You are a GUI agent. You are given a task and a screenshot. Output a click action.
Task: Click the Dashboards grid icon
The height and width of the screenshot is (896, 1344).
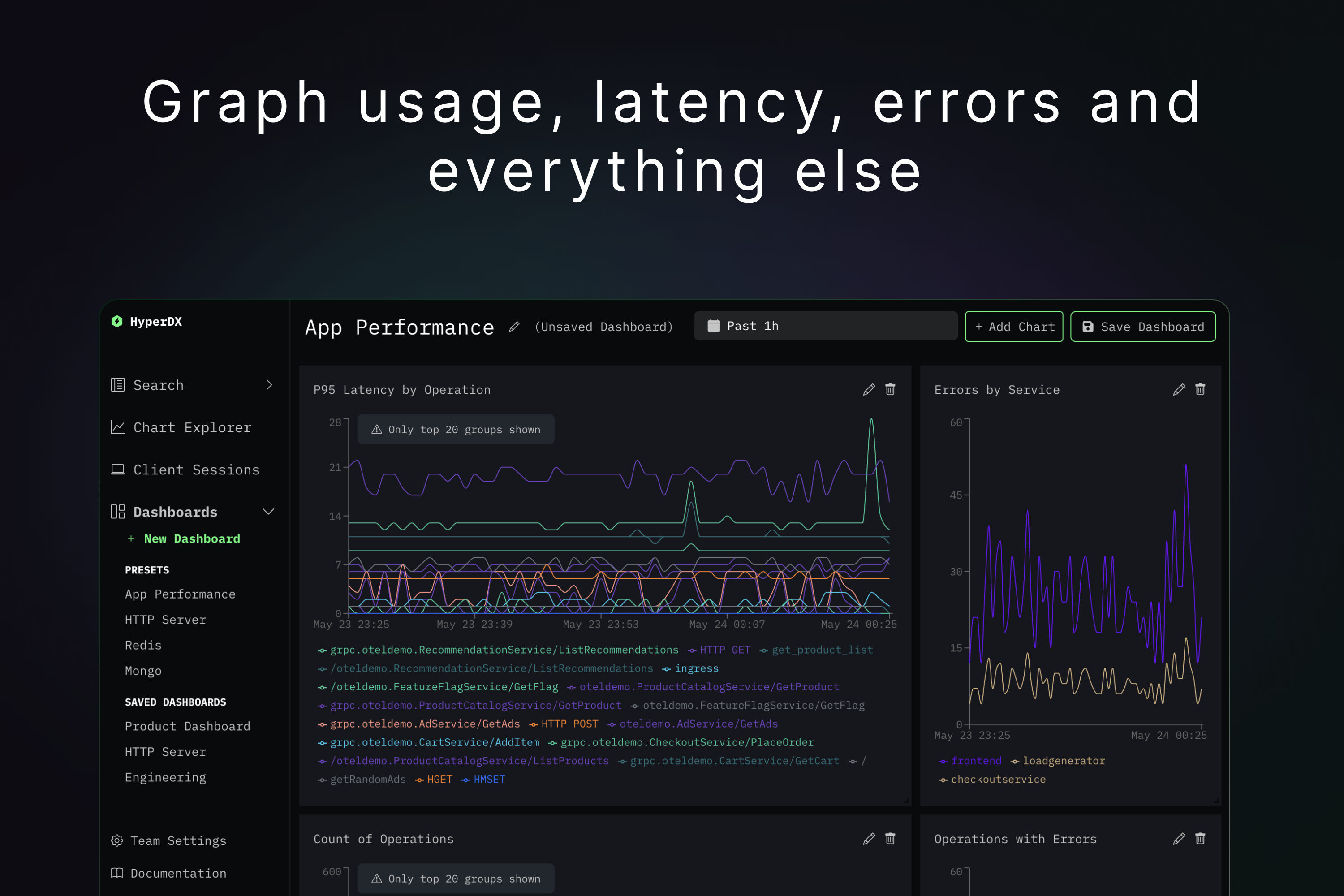point(118,512)
